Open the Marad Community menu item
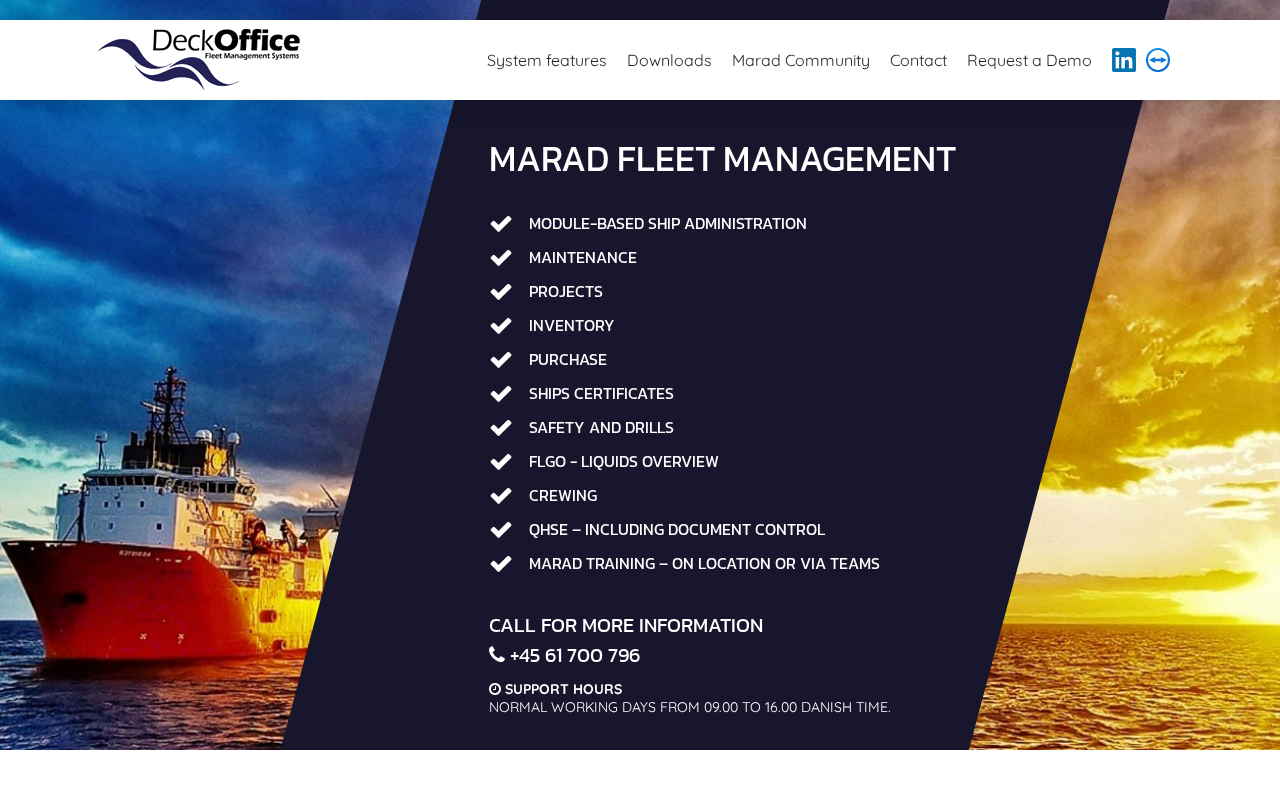1280x800 pixels. pos(801,60)
